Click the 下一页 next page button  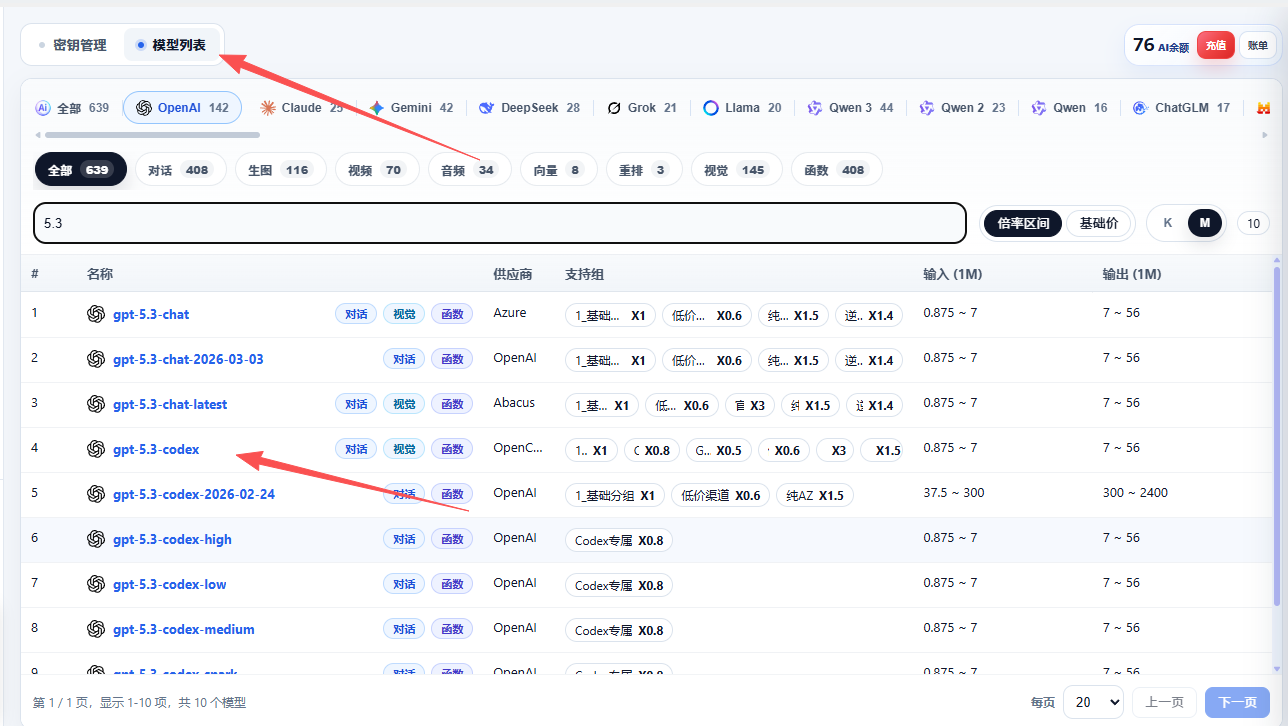point(1237,702)
